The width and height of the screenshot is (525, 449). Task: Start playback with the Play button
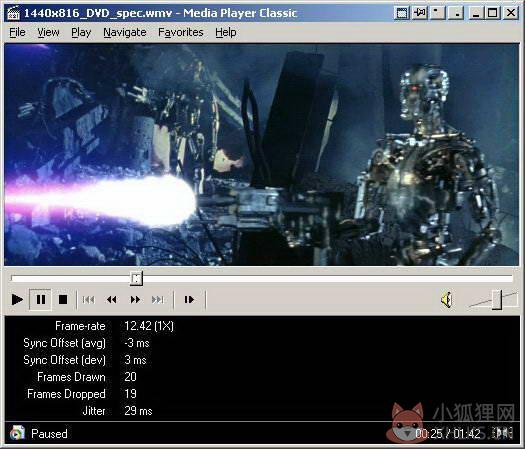tap(17, 299)
